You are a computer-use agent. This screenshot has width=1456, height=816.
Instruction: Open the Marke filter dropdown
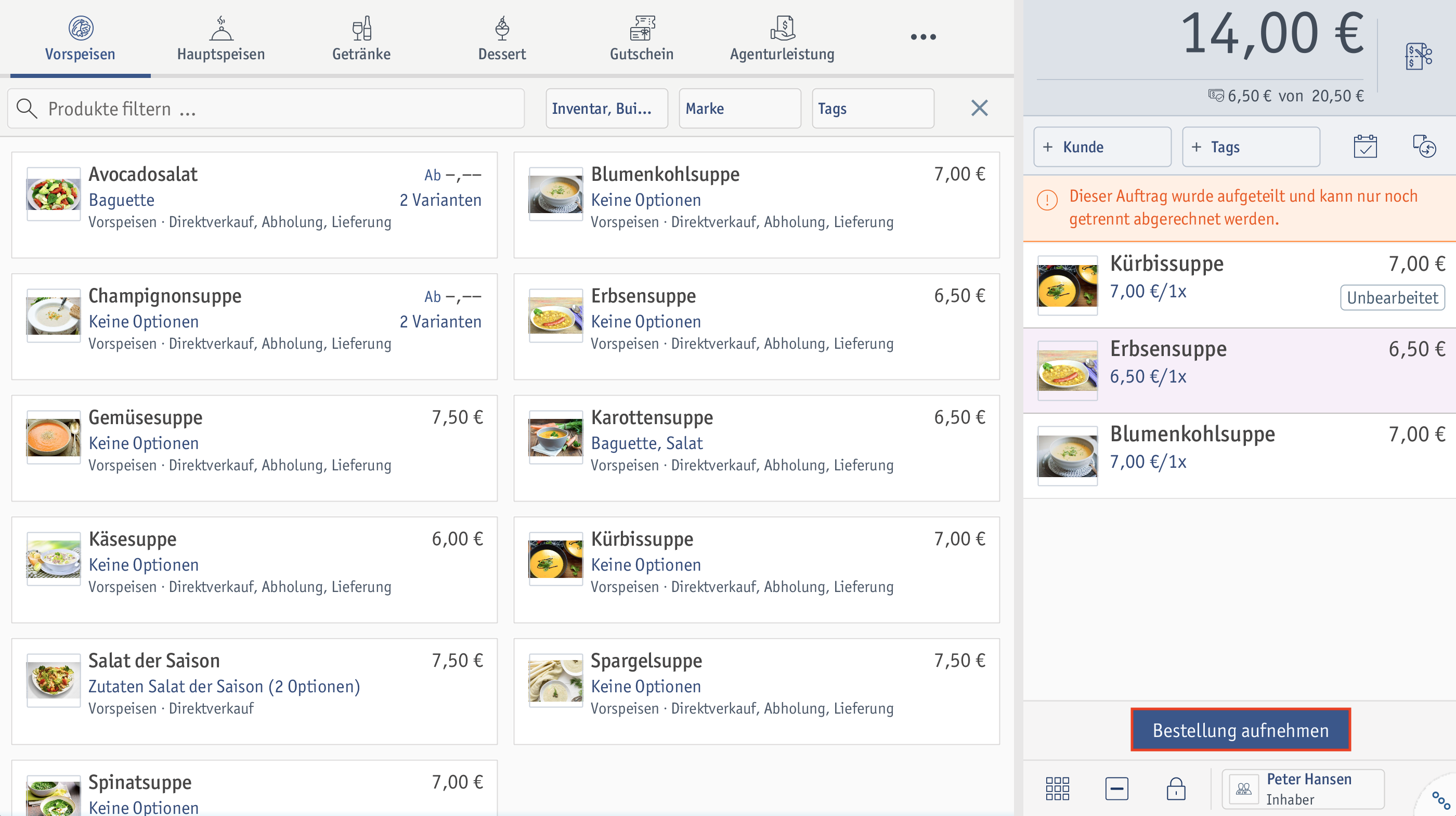click(x=740, y=109)
